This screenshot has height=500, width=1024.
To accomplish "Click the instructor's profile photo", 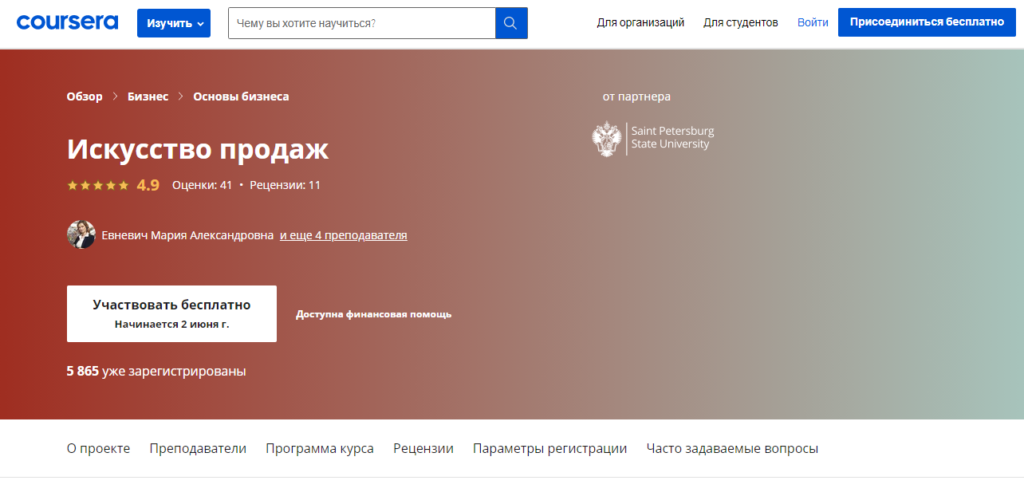I will tap(81, 235).
